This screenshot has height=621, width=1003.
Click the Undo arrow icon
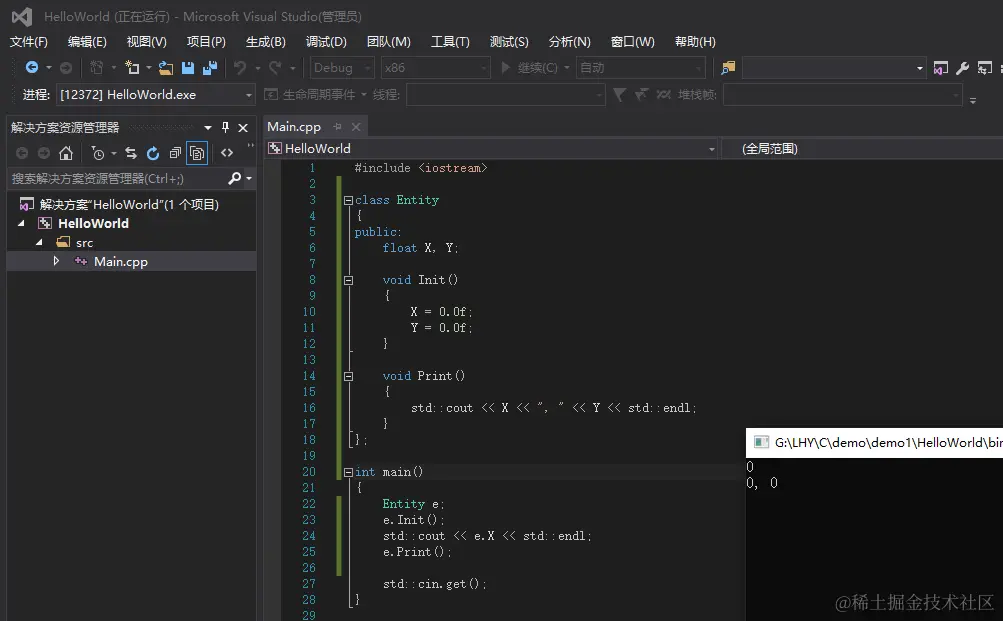click(240, 67)
